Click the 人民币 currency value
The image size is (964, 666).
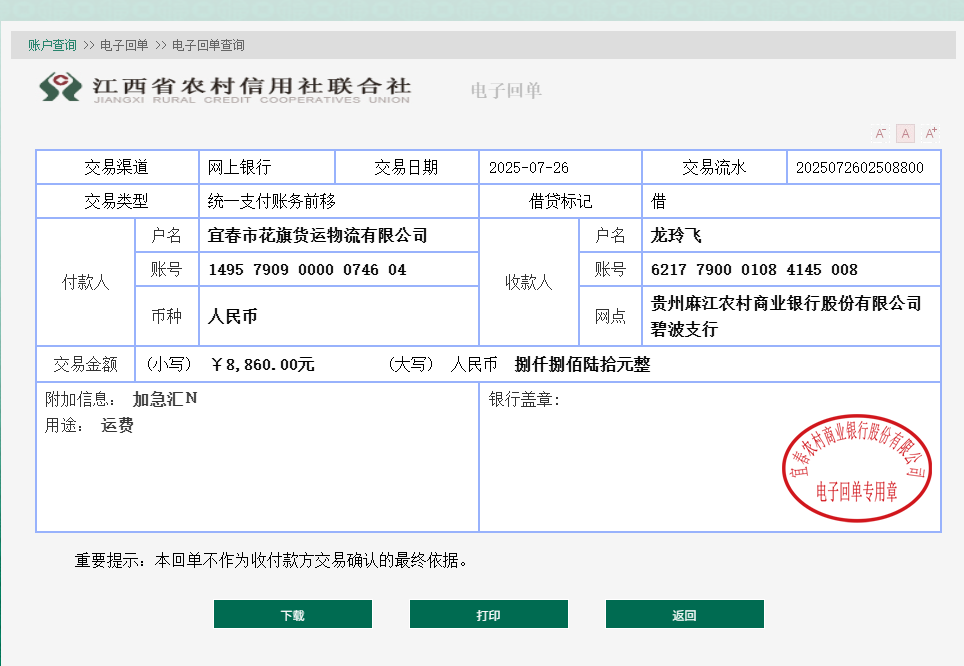(232, 316)
